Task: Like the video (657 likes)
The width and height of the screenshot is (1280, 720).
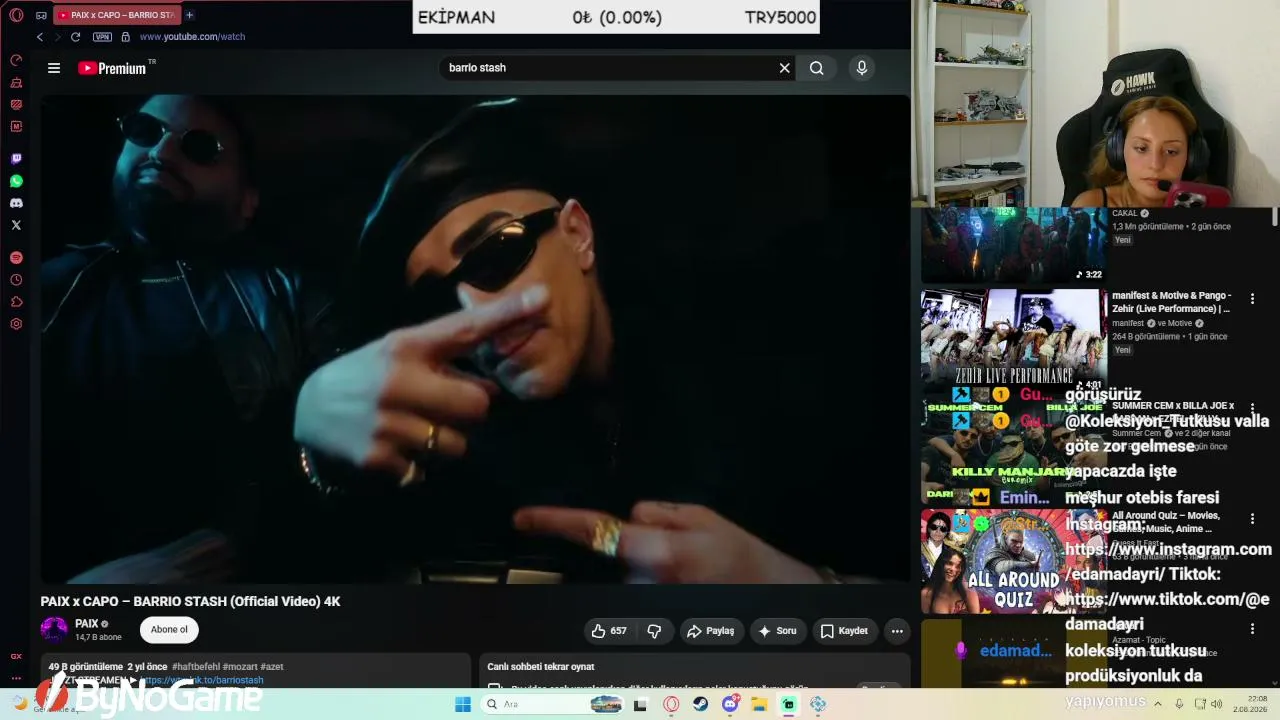Action: click(610, 631)
